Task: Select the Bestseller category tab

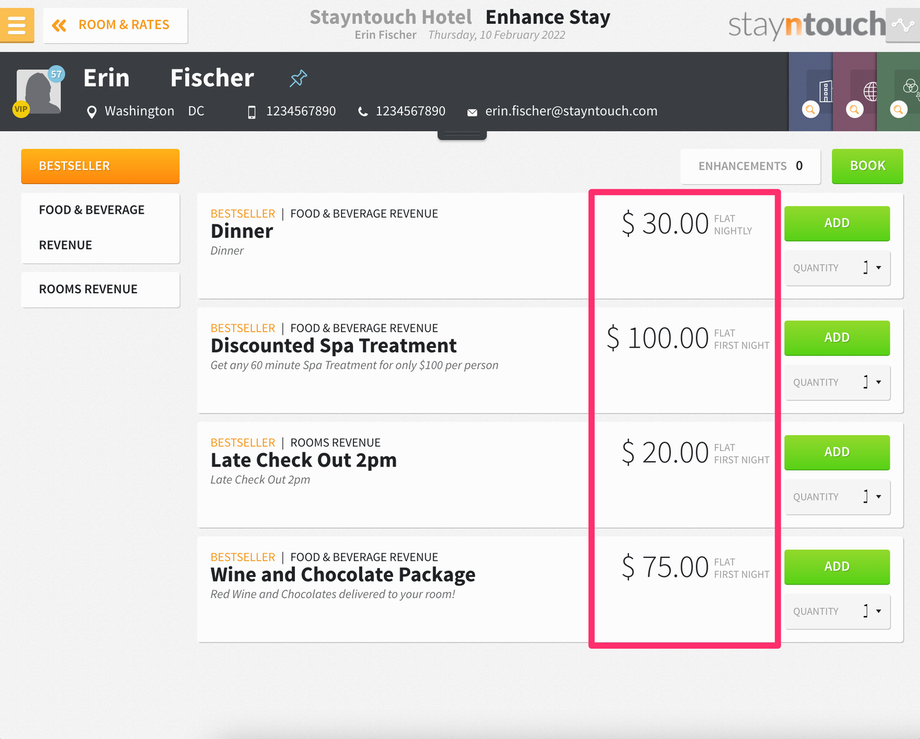Action: tap(100, 166)
